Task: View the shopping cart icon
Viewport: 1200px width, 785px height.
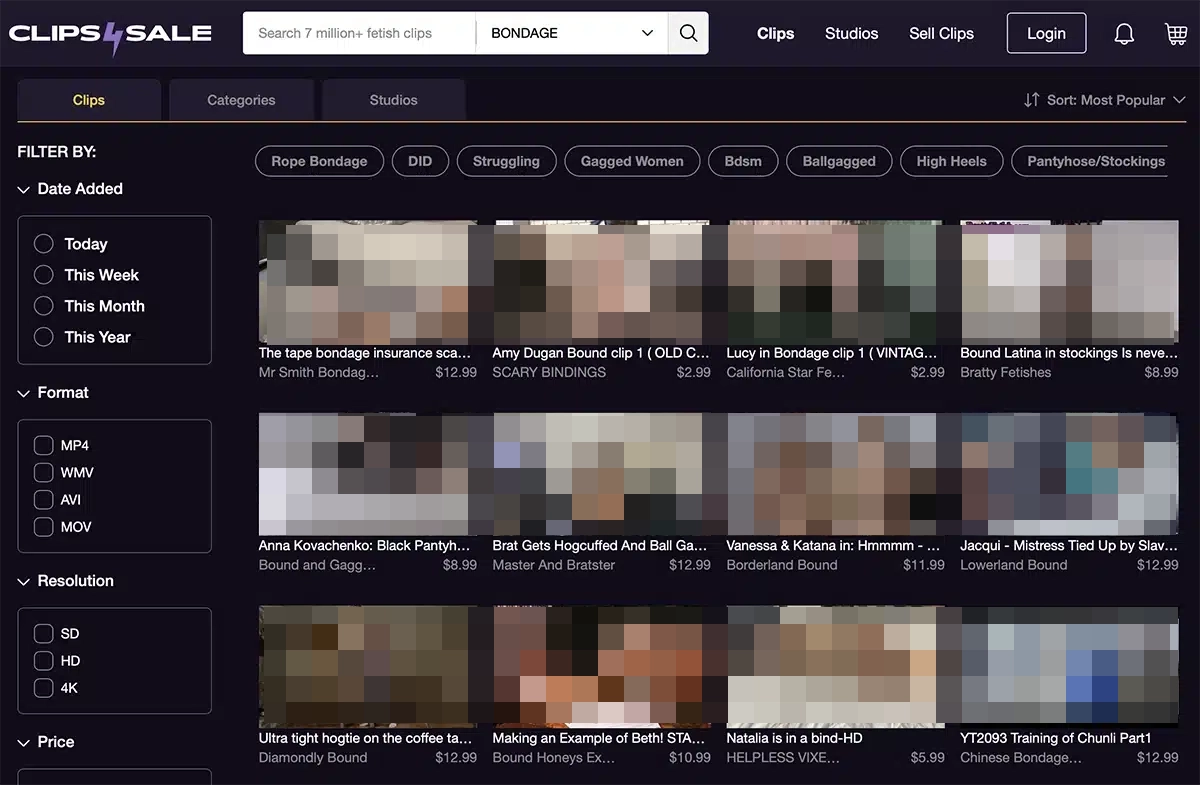Action: point(1176,33)
